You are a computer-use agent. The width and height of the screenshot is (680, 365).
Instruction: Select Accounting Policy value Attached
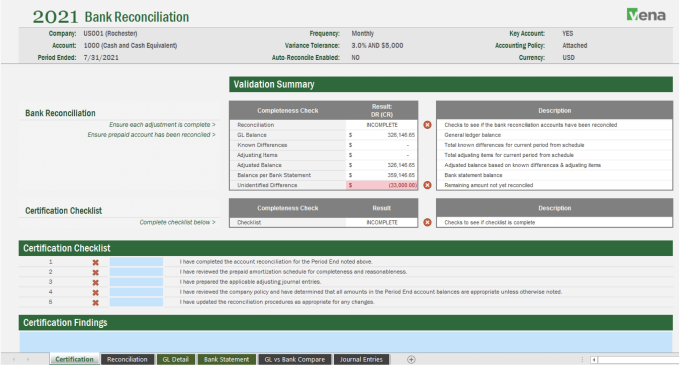pos(575,46)
